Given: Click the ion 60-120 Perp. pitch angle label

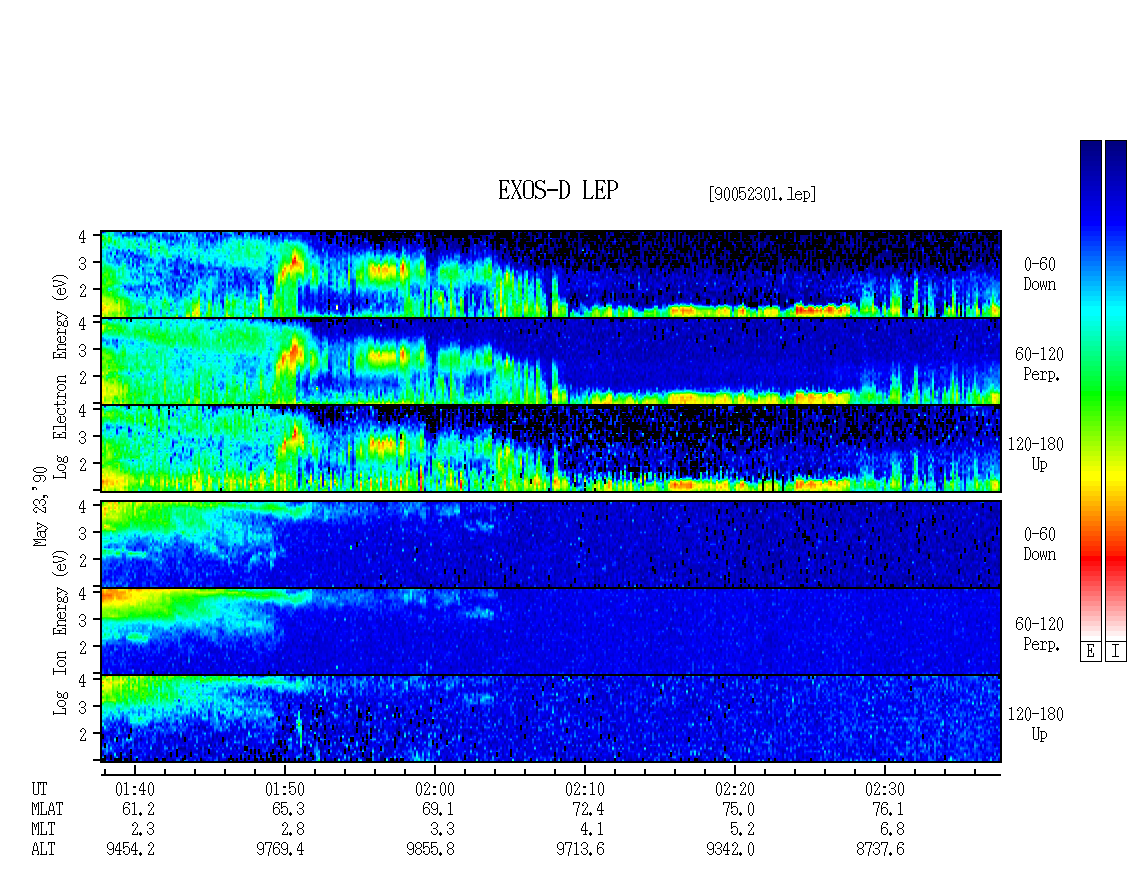Looking at the screenshot, I should click(x=1039, y=634).
